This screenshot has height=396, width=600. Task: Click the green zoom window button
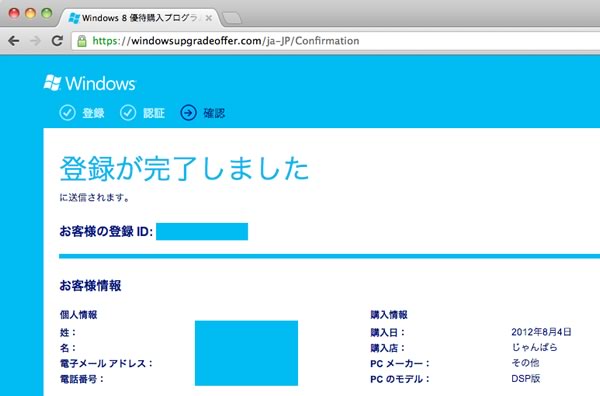47,13
